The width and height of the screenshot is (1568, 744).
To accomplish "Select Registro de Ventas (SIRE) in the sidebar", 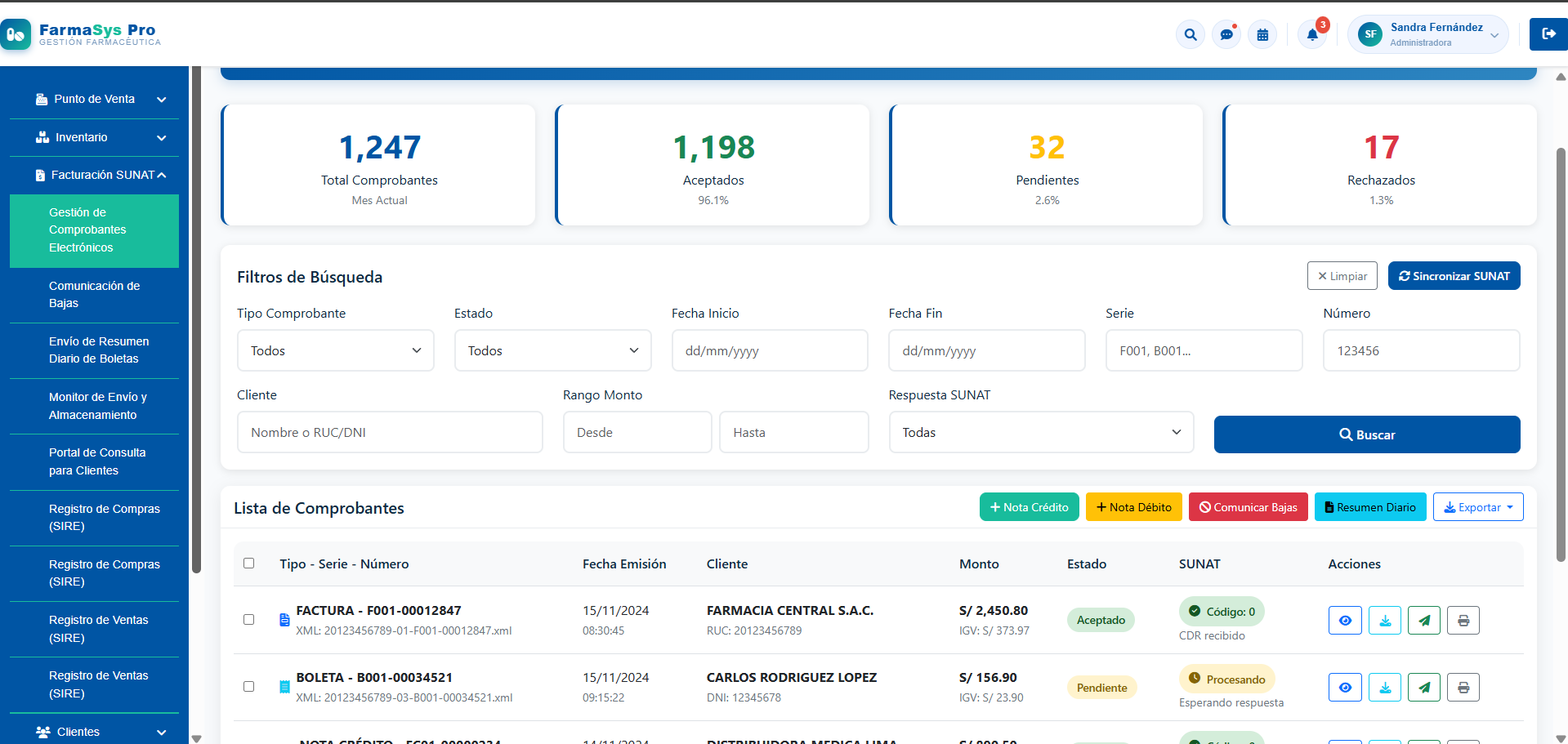I will click(99, 629).
